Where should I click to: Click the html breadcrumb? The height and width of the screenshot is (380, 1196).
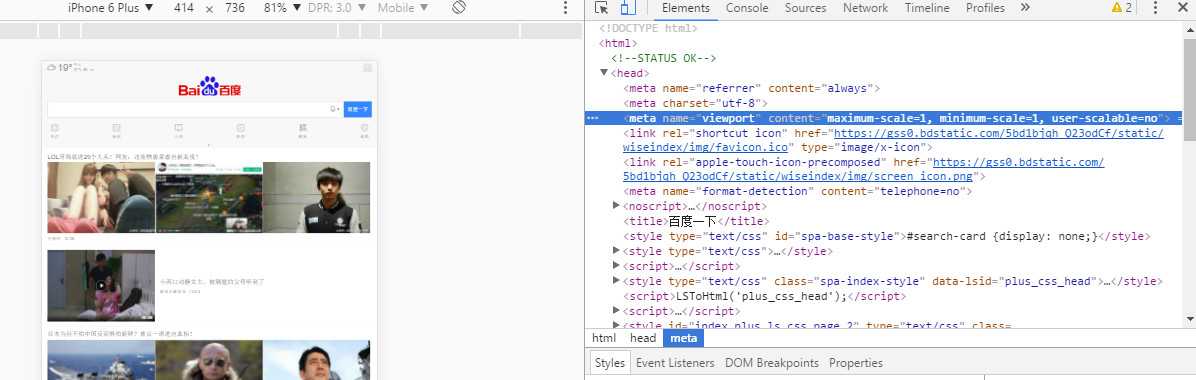click(x=604, y=338)
